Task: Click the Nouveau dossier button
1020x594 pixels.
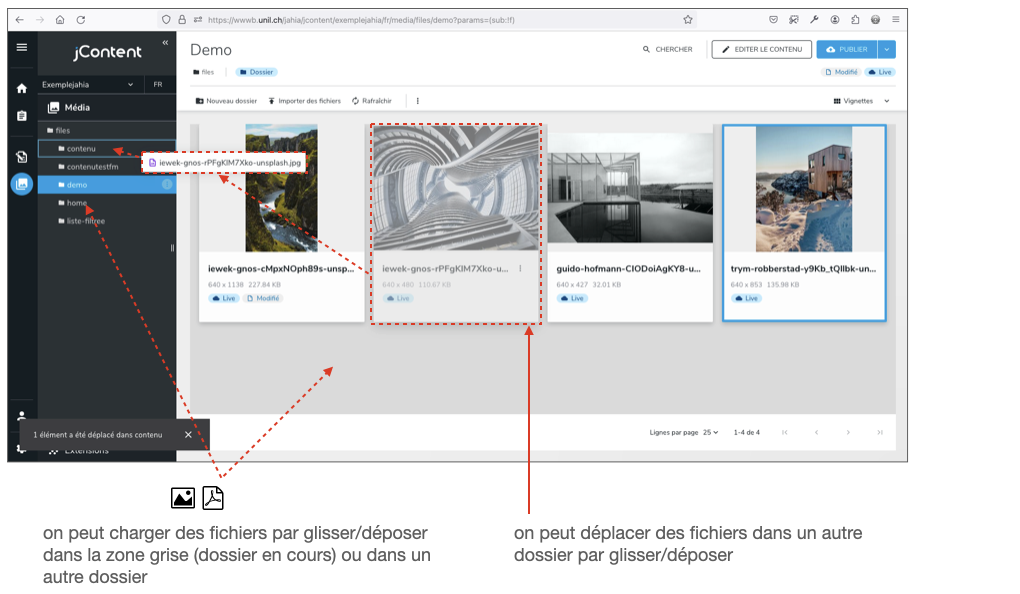Action: point(226,101)
